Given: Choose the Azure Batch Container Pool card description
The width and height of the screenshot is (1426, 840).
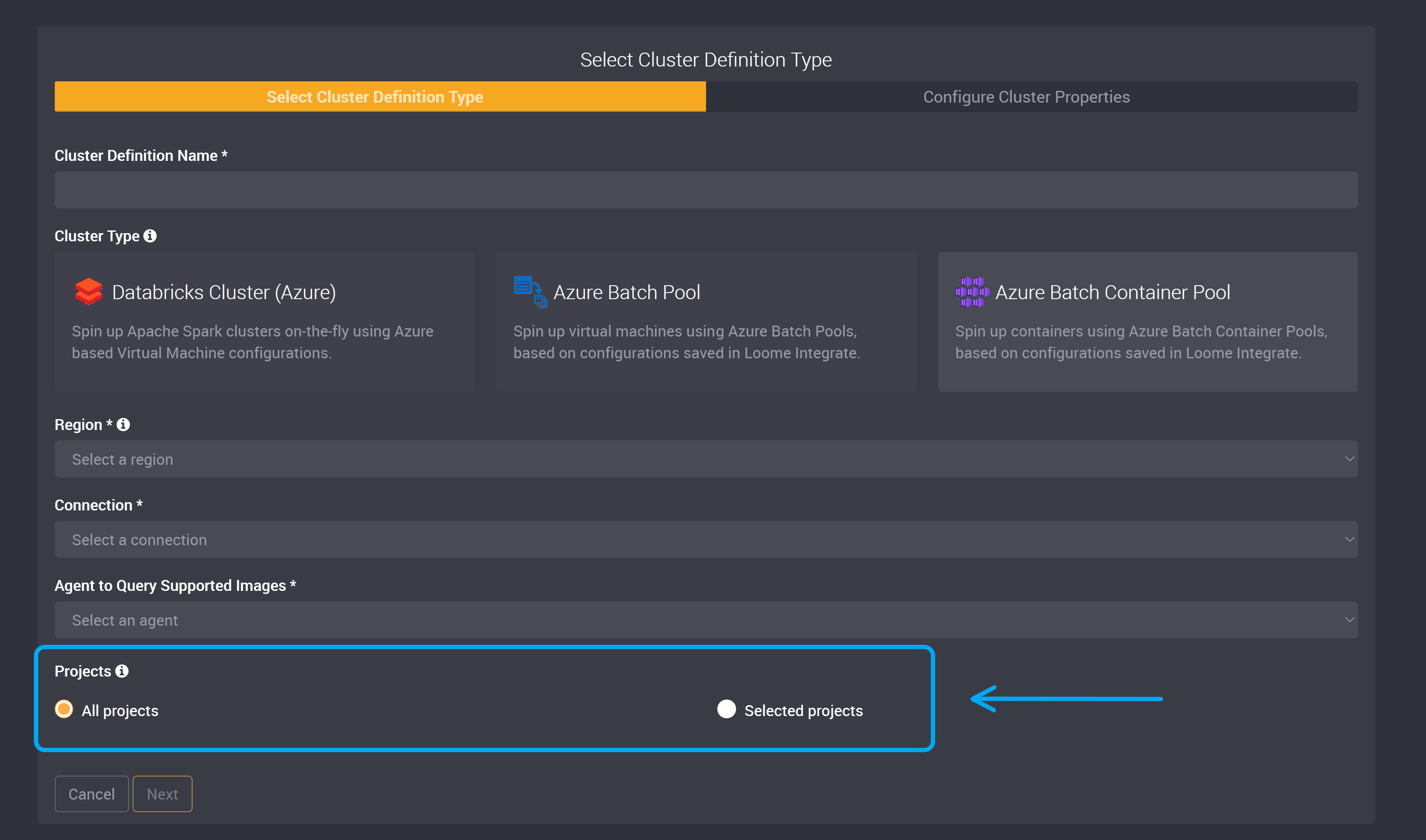Looking at the screenshot, I should coord(1141,342).
